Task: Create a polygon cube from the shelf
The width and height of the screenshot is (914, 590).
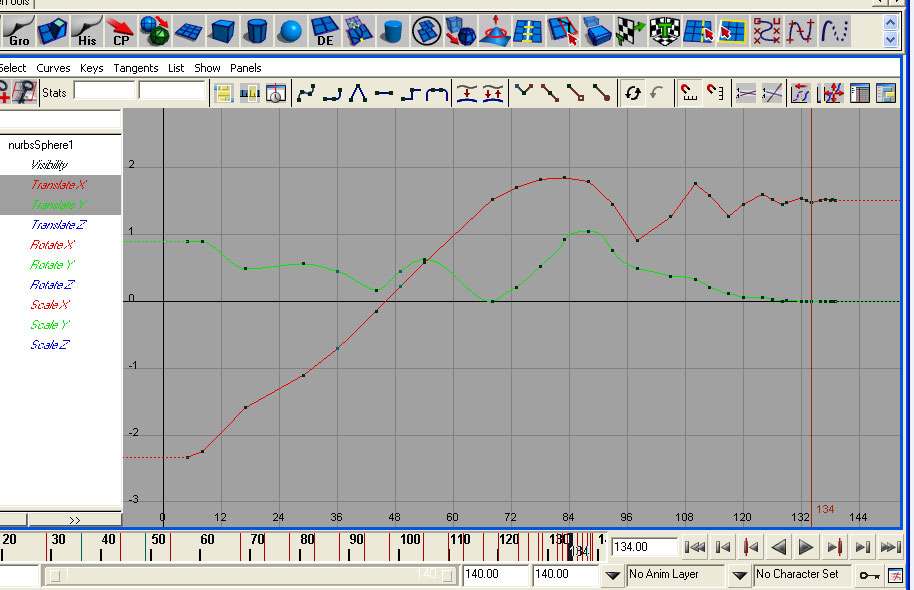Action: (x=222, y=31)
